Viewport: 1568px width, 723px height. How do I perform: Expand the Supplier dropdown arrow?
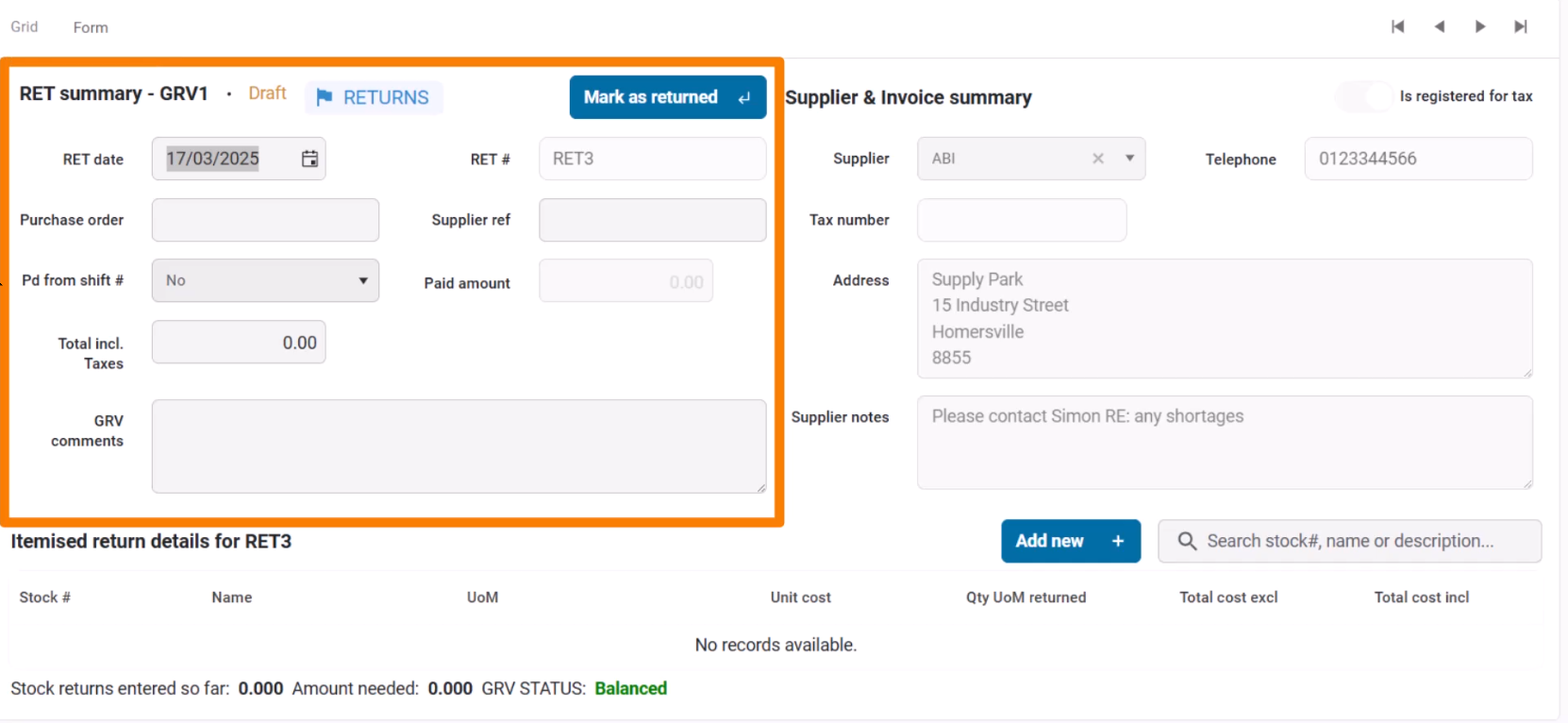click(1129, 159)
